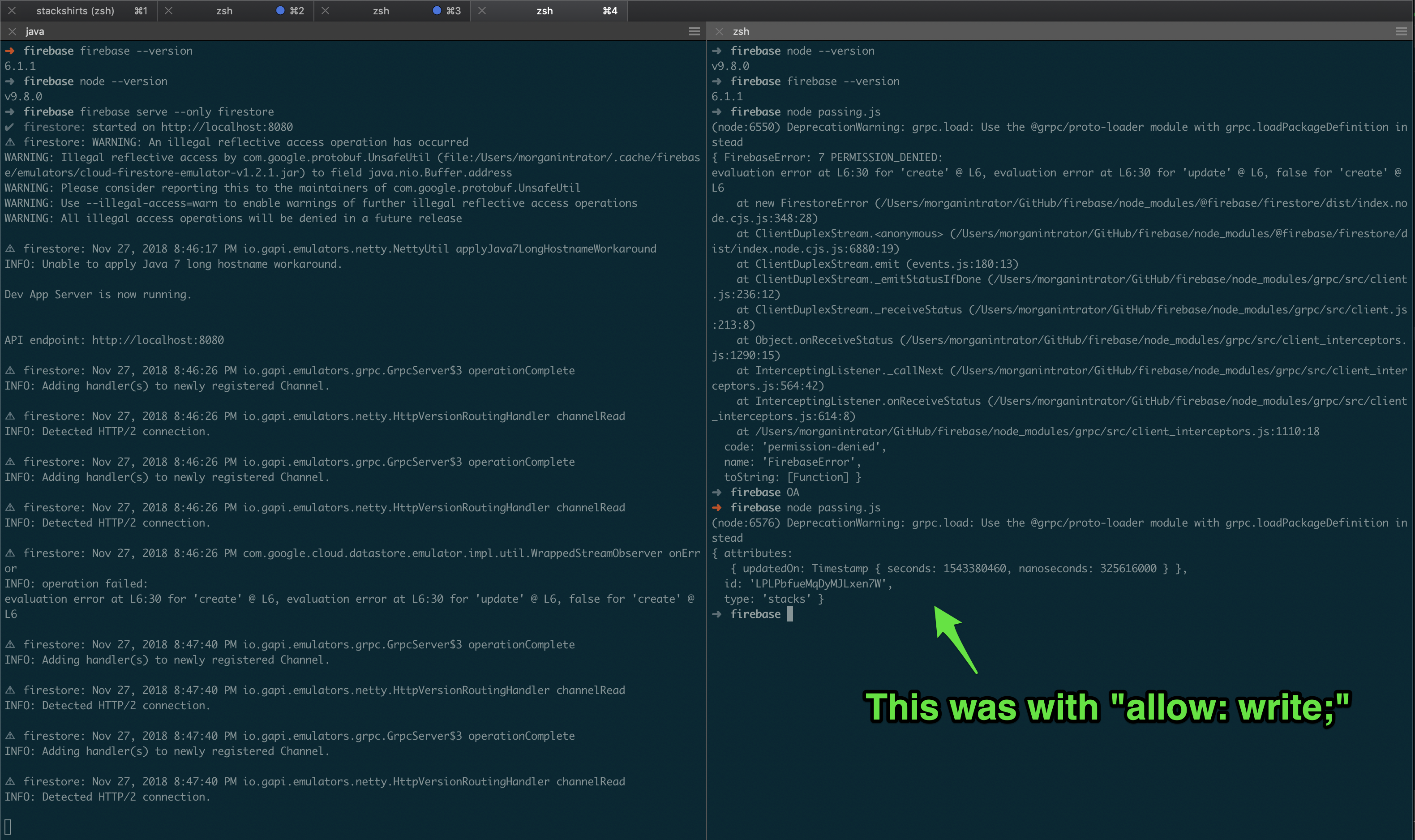Screen dimensions: 1415x840
Task: Click the 'zsh' title on the right pane
Action: [x=742, y=31]
